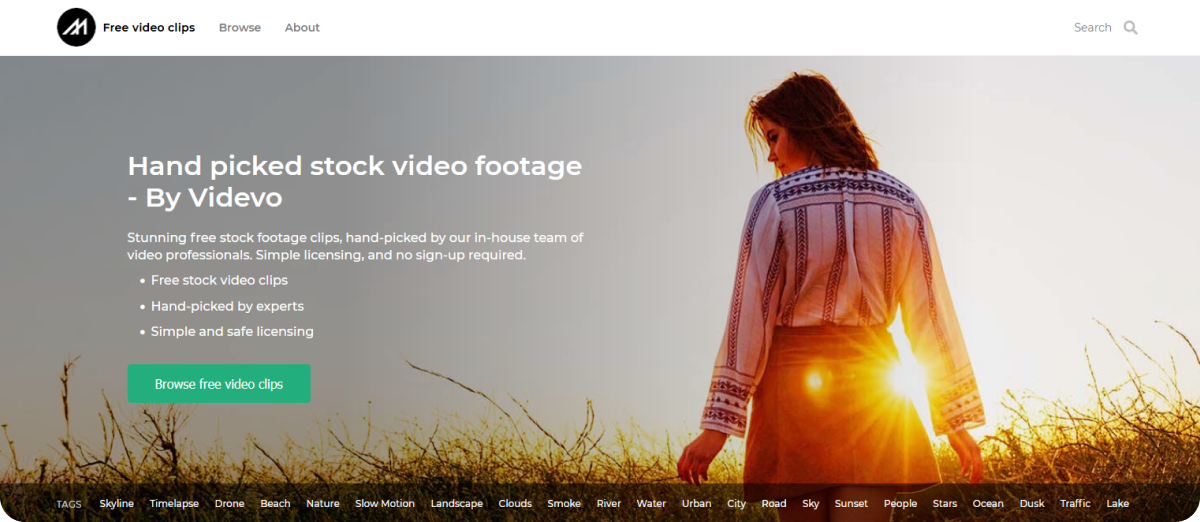The image size is (1200, 522).
Task: Select the Landscape tag
Action: click(x=457, y=504)
